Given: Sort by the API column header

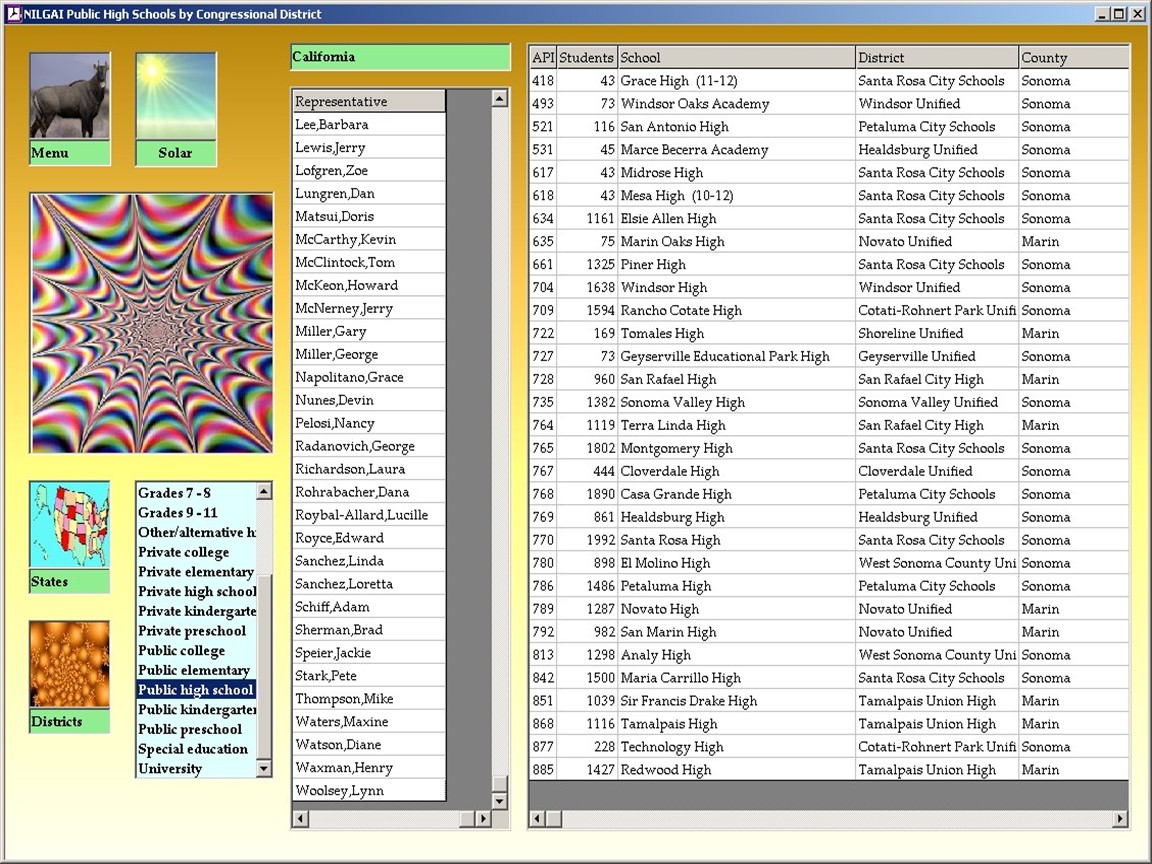Looking at the screenshot, I should point(542,58).
